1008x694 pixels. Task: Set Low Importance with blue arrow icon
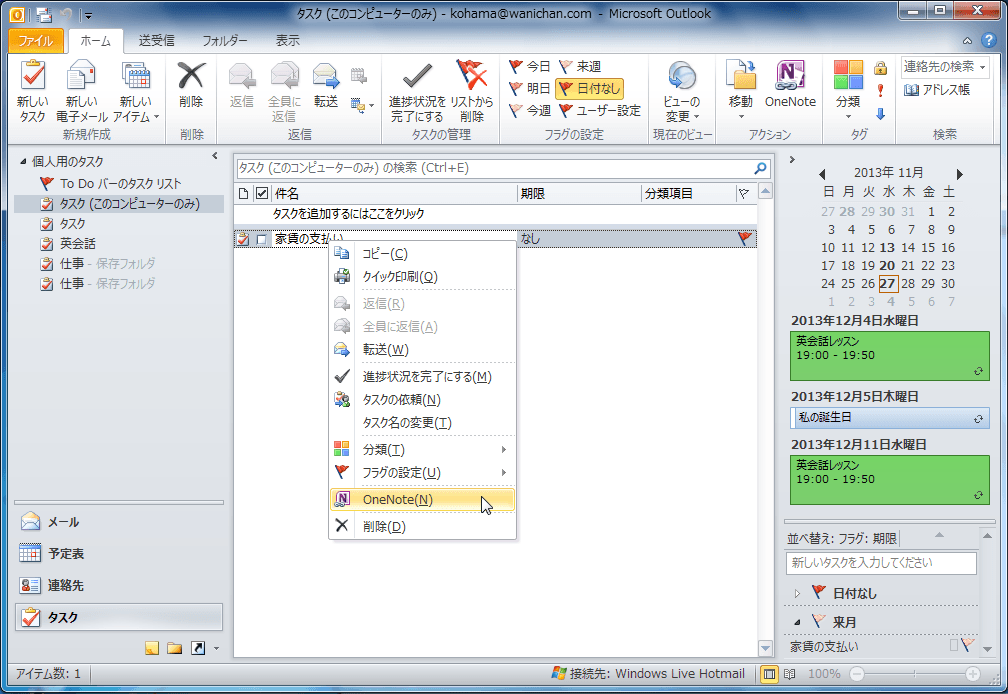coord(880,114)
